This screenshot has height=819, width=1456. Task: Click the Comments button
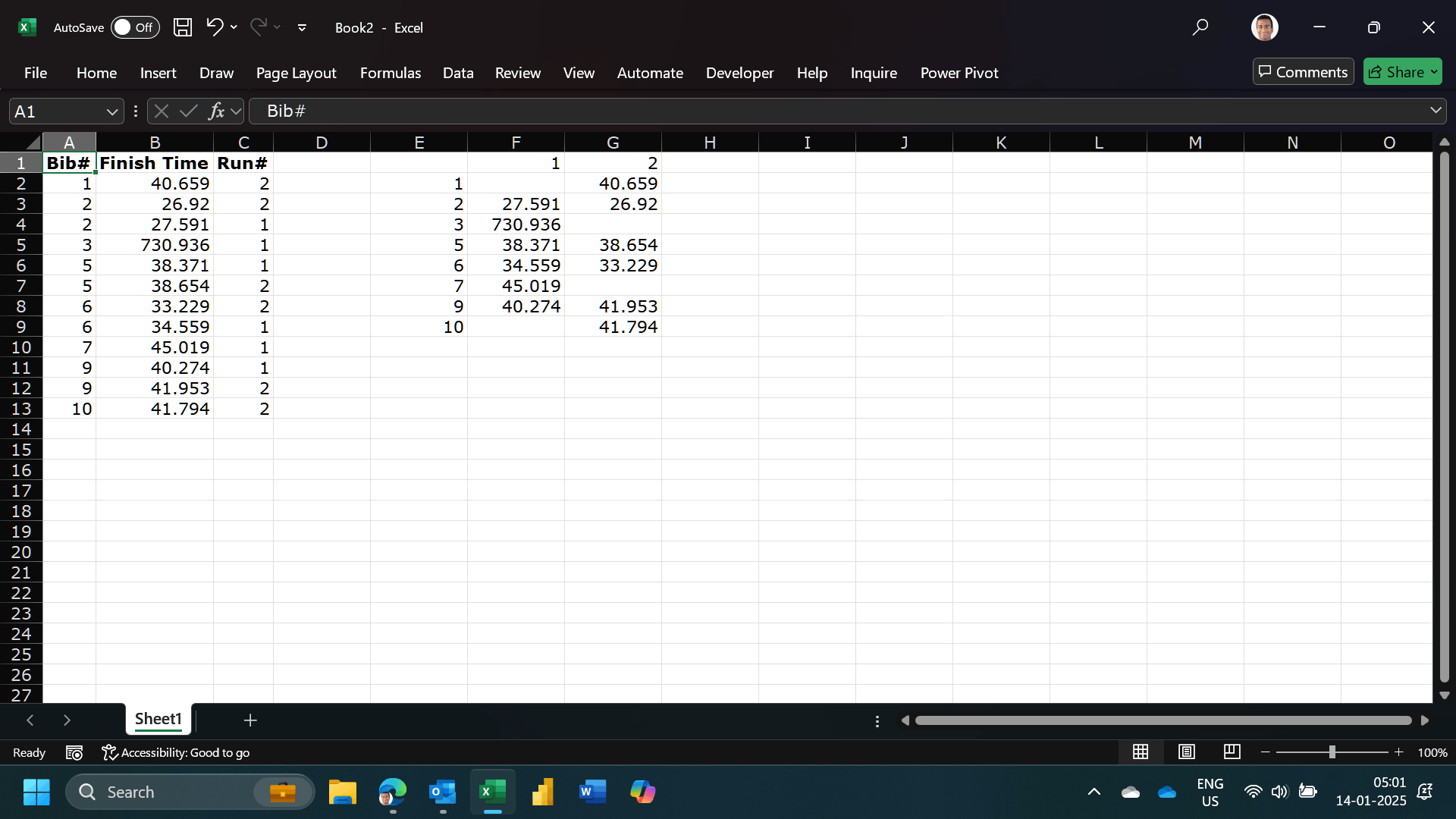tap(1303, 72)
